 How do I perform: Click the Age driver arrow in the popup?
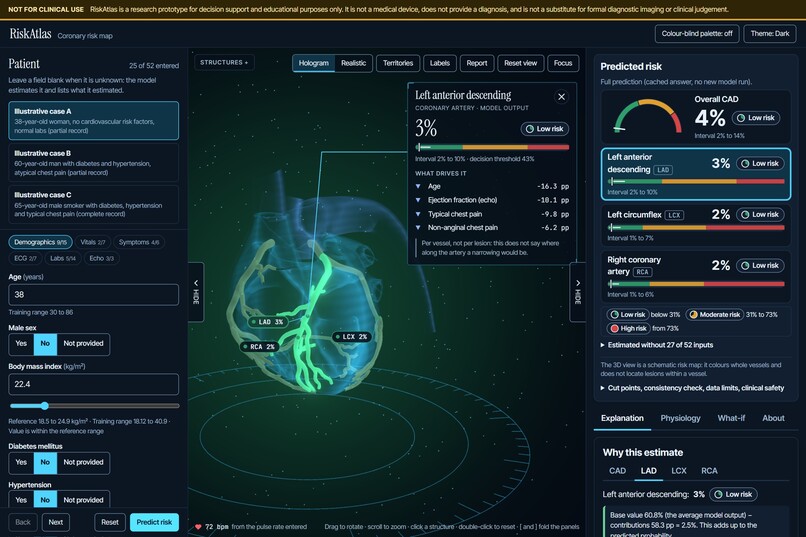(418, 187)
